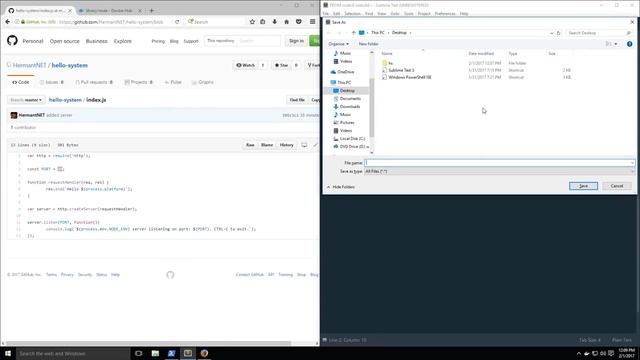This screenshot has height=360, width=640.
Task: Cancel the Save As dialog
Action: tap(617, 186)
